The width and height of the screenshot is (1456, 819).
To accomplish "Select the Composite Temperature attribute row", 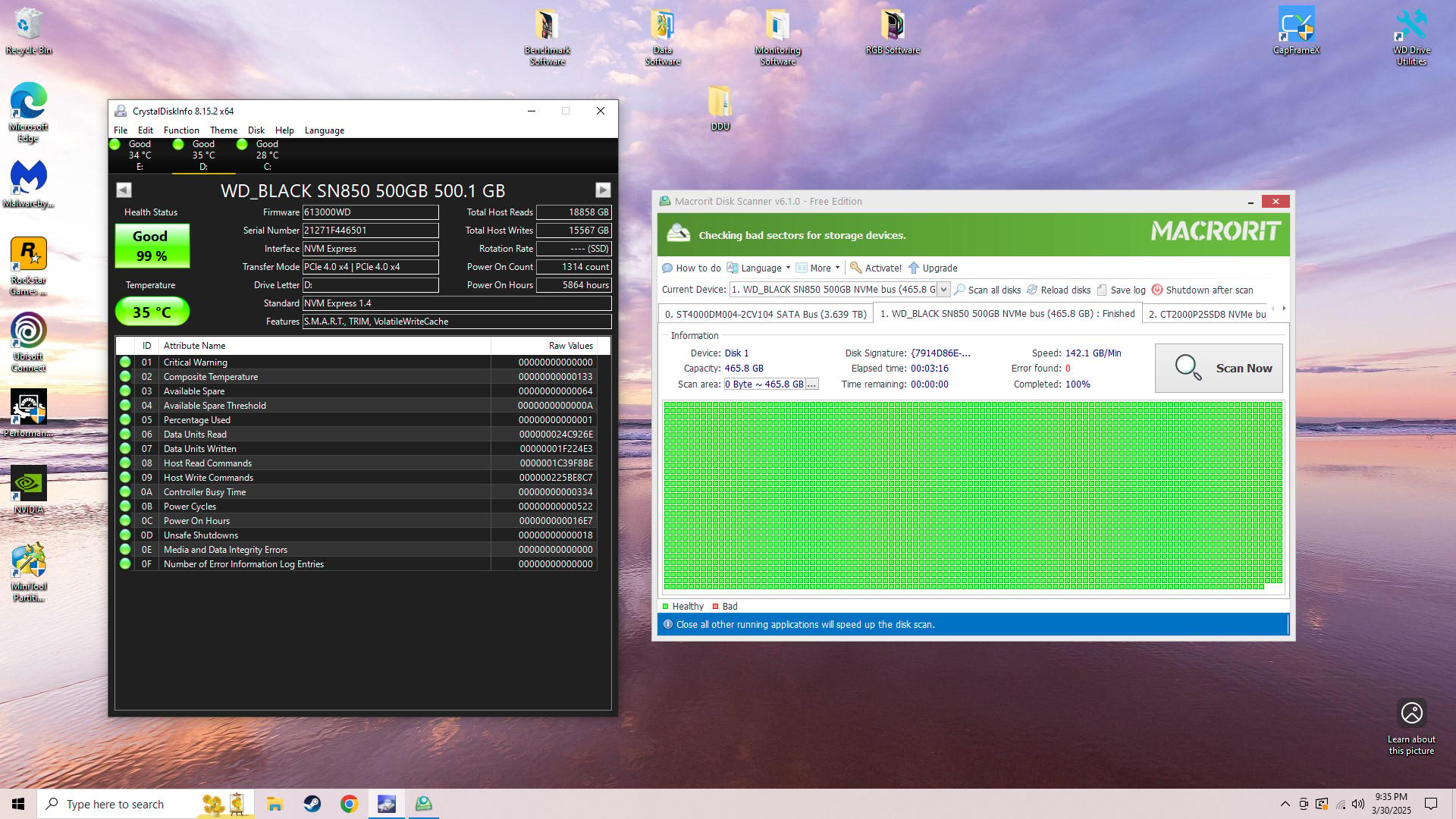I will [356, 377].
